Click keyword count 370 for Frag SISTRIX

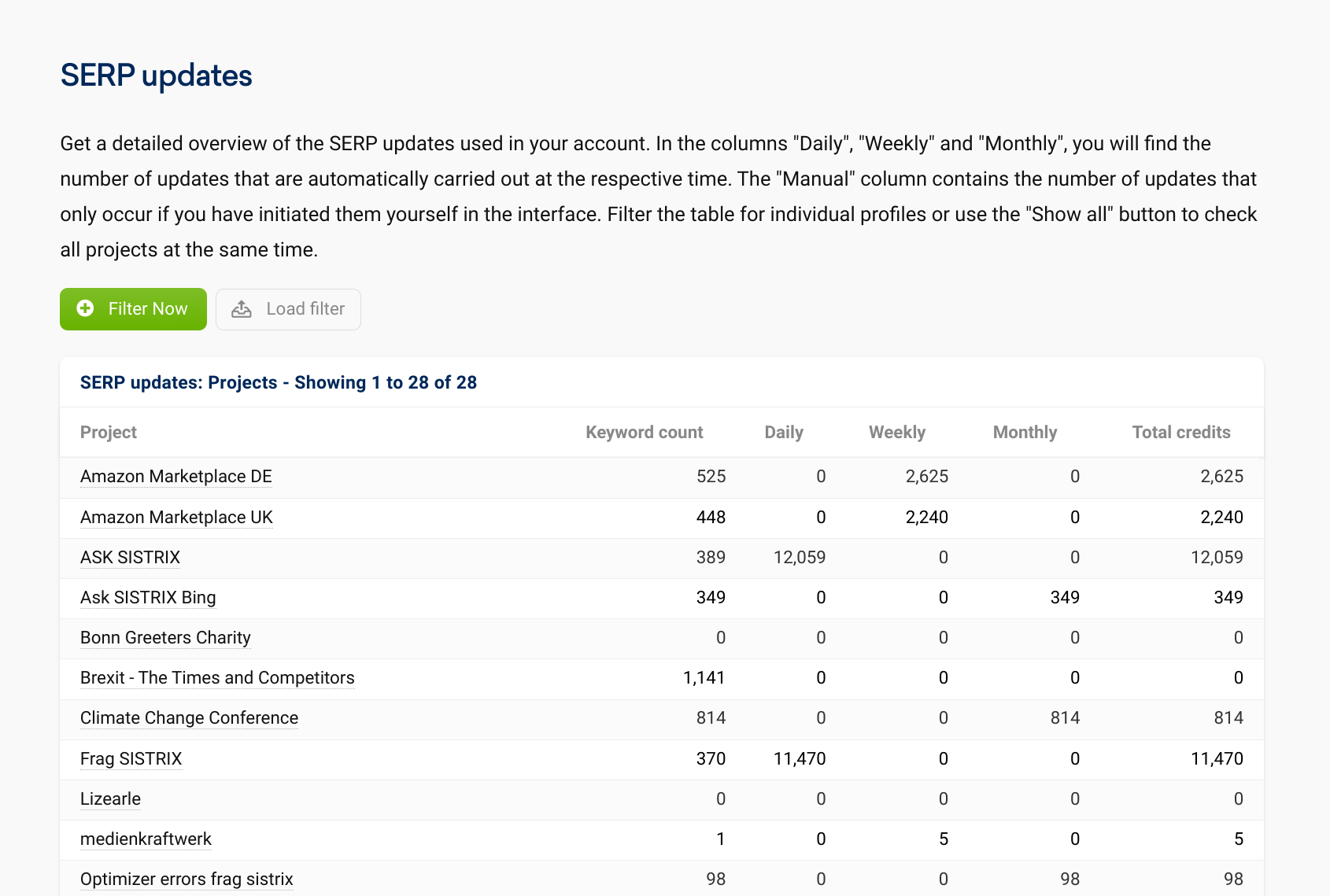[x=711, y=759]
